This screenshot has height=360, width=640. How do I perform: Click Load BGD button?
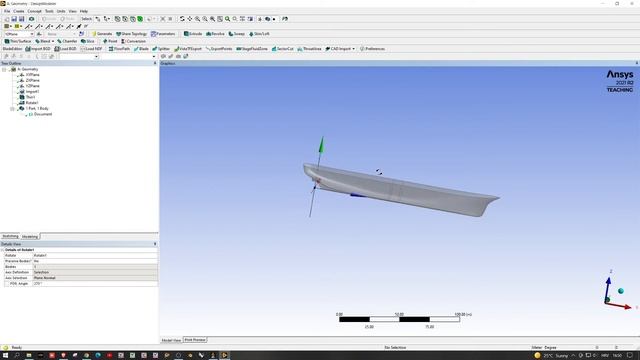point(66,49)
